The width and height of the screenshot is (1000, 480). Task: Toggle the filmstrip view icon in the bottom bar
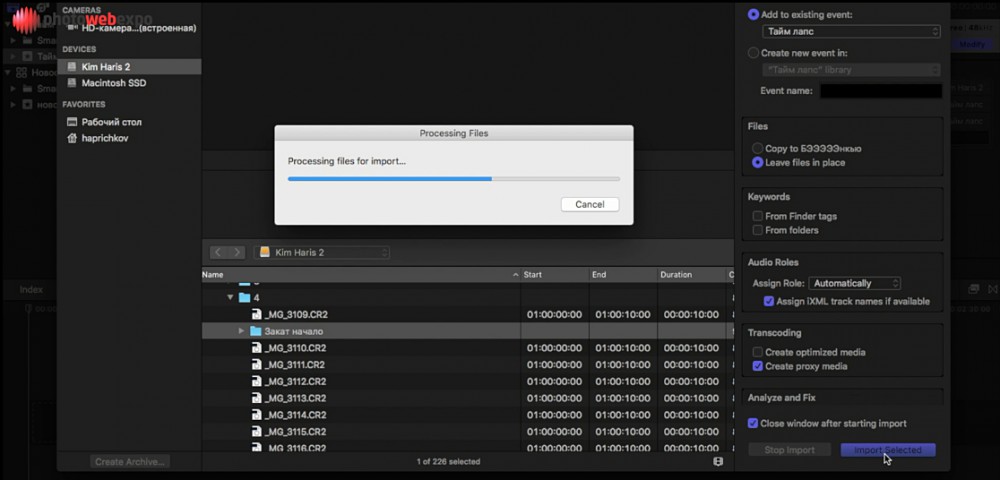click(718, 462)
